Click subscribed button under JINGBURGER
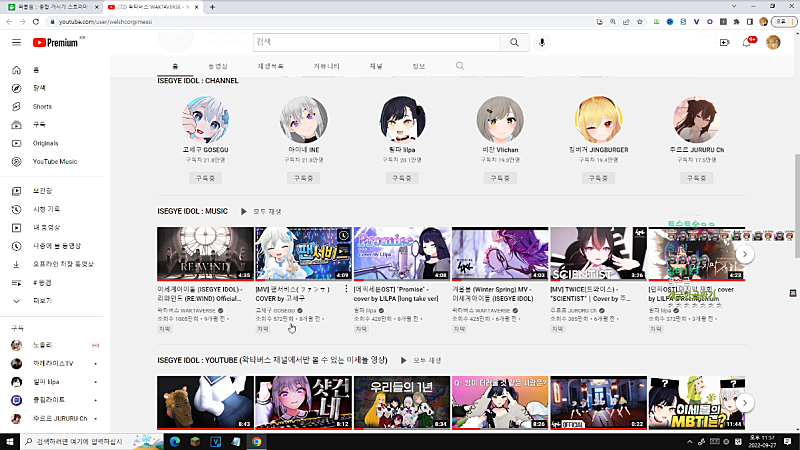 click(x=598, y=178)
